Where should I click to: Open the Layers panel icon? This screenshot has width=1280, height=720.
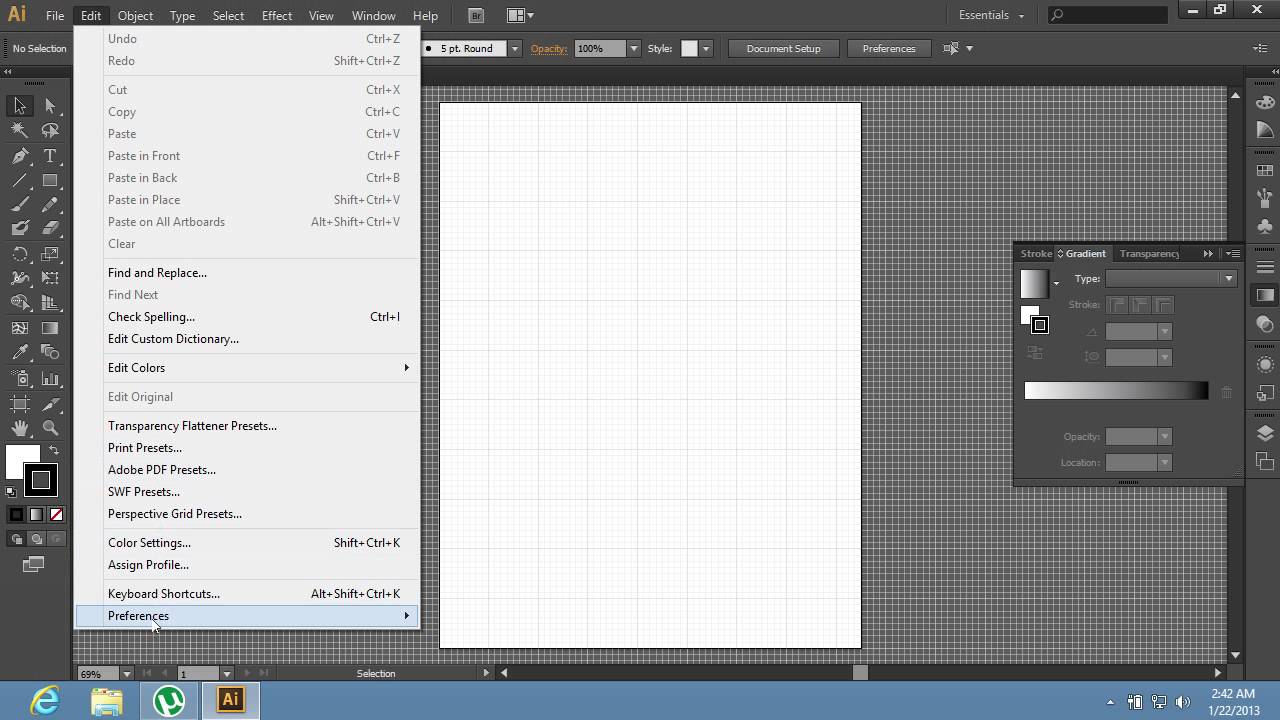point(1265,433)
